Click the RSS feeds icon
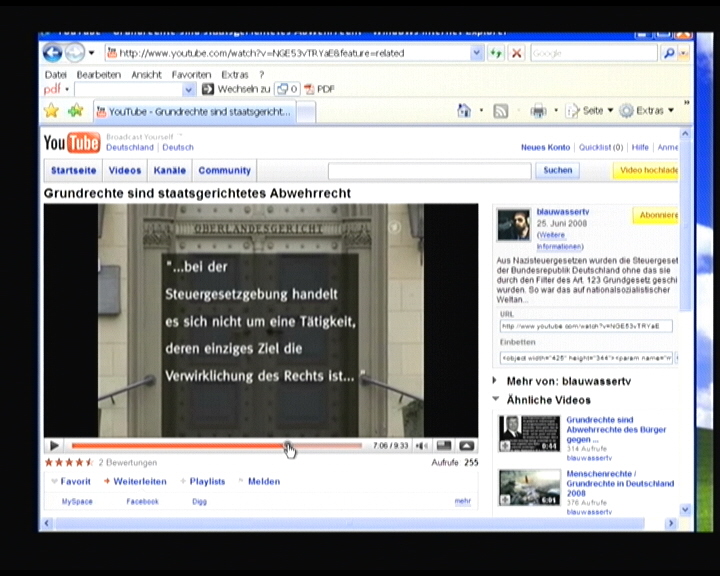Viewport: 720px width, 576px height. (x=501, y=111)
